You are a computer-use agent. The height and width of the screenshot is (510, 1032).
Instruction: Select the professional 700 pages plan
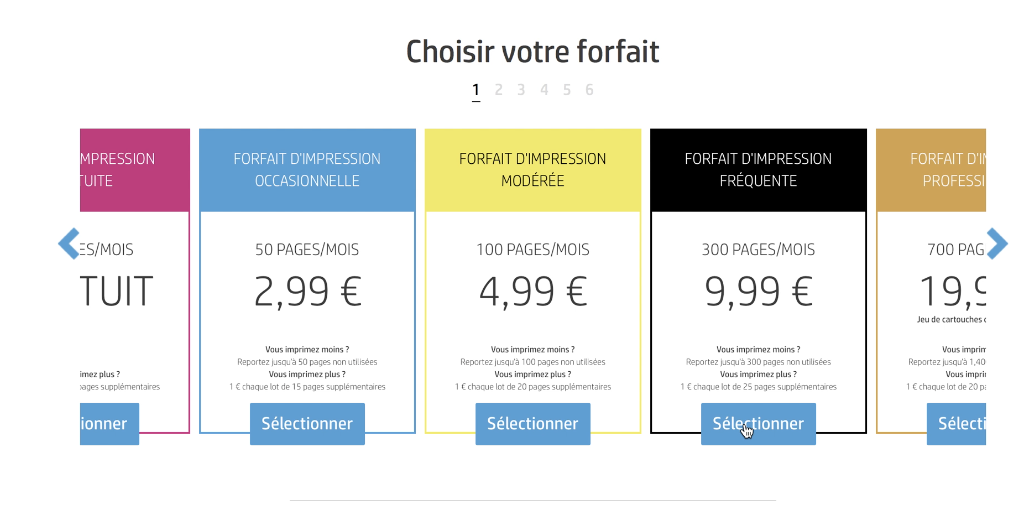pyautogui.click(x=956, y=424)
